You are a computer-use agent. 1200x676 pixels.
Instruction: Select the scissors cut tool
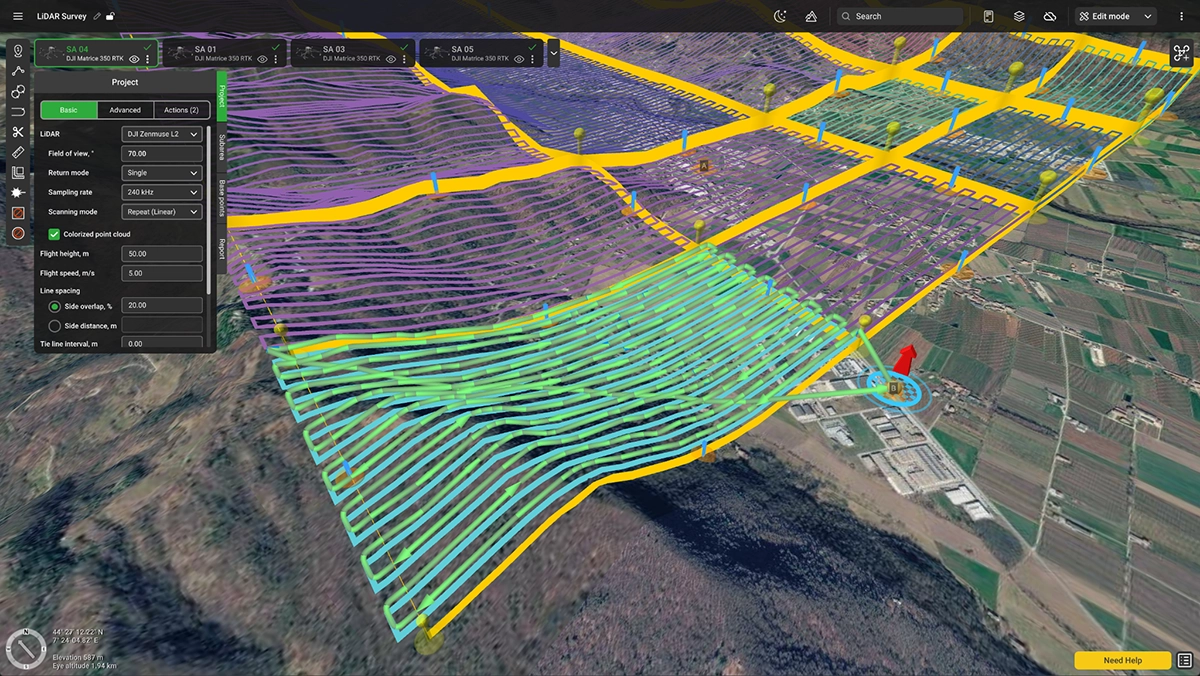pos(18,132)
